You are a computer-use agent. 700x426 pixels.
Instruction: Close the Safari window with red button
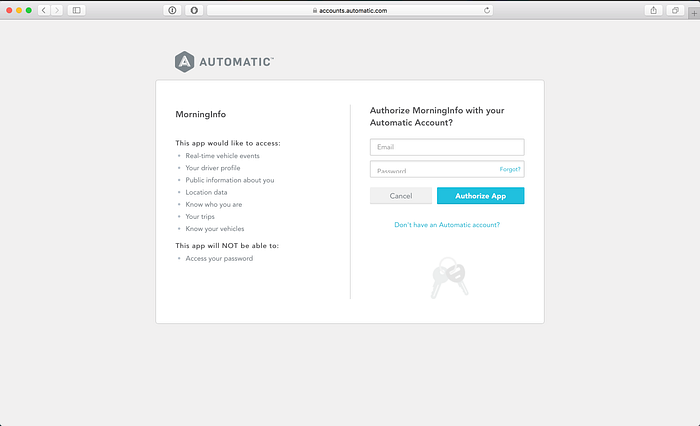click(9, 10)
